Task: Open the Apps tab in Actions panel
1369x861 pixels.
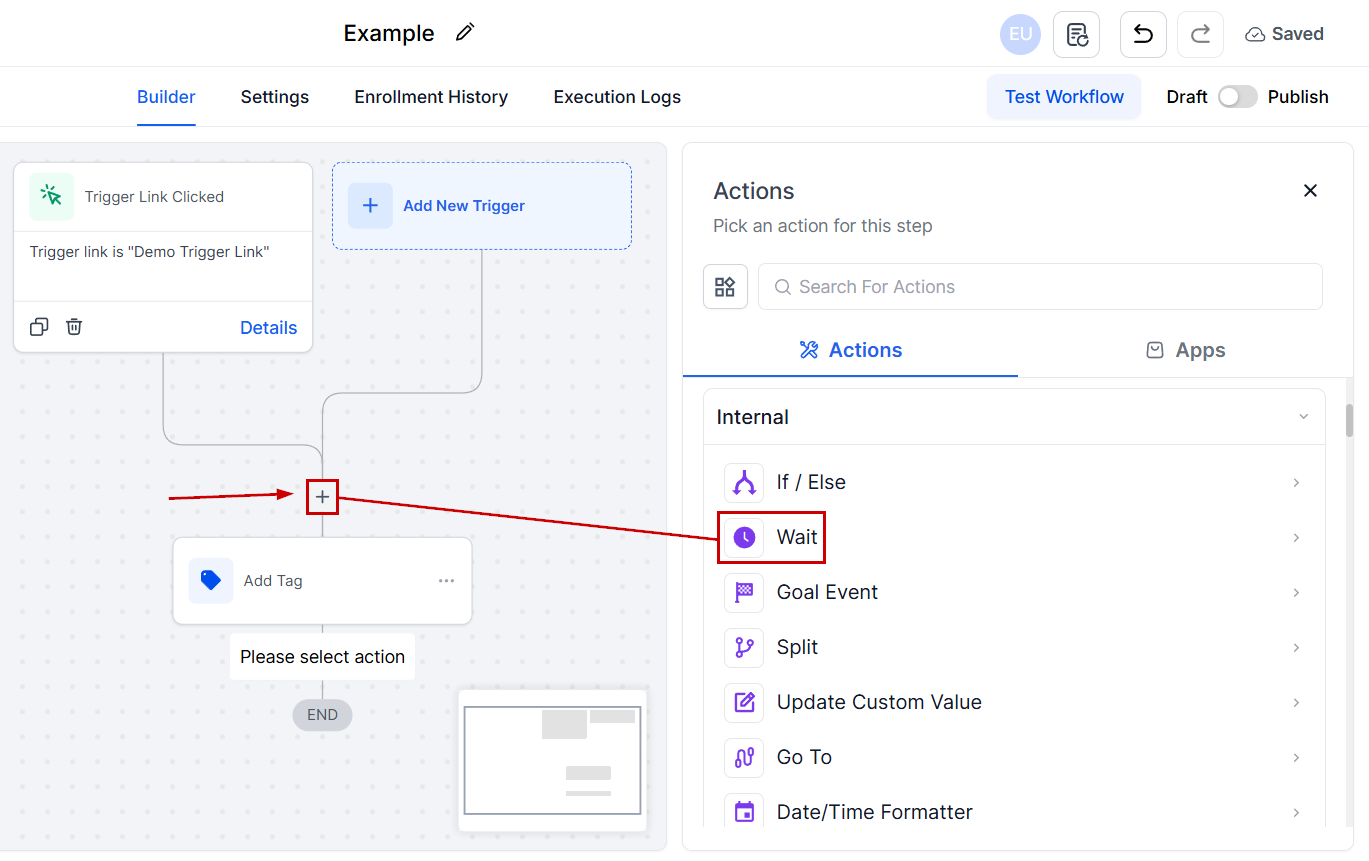Action: click(1185, 349)
